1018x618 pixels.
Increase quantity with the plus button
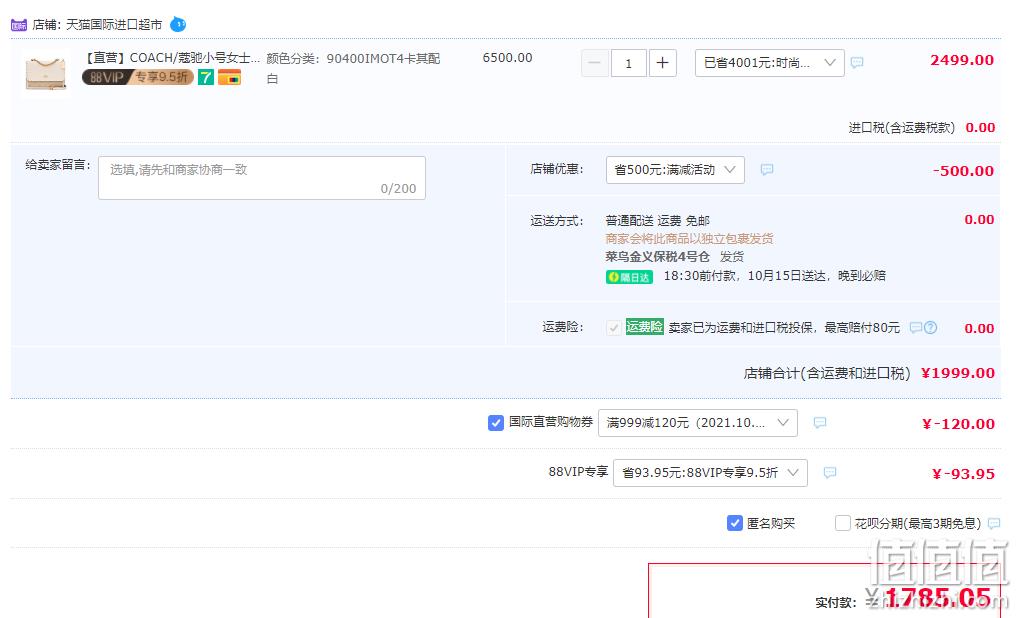662,63
